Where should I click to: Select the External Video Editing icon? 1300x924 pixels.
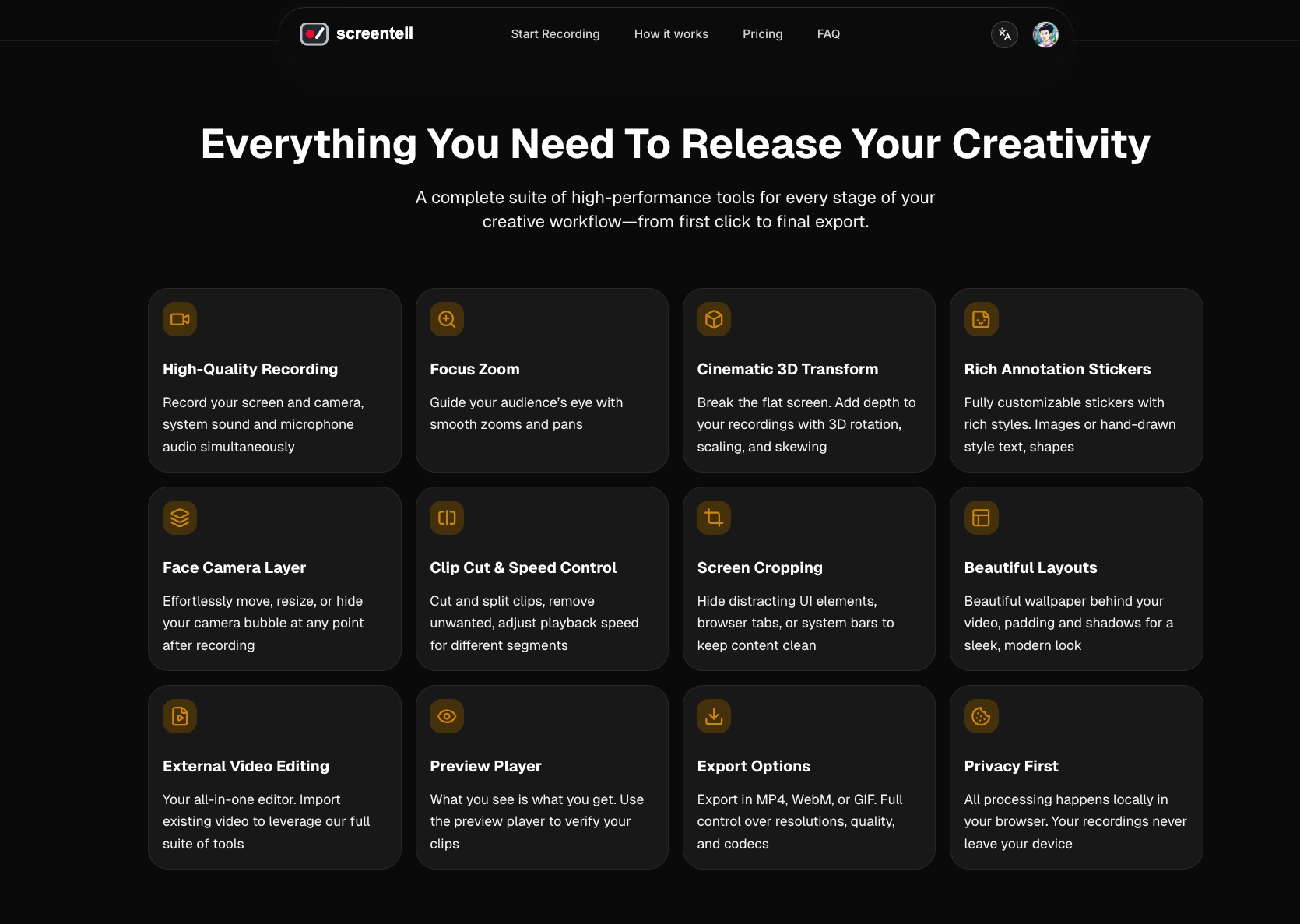click(x=180, y=716)
